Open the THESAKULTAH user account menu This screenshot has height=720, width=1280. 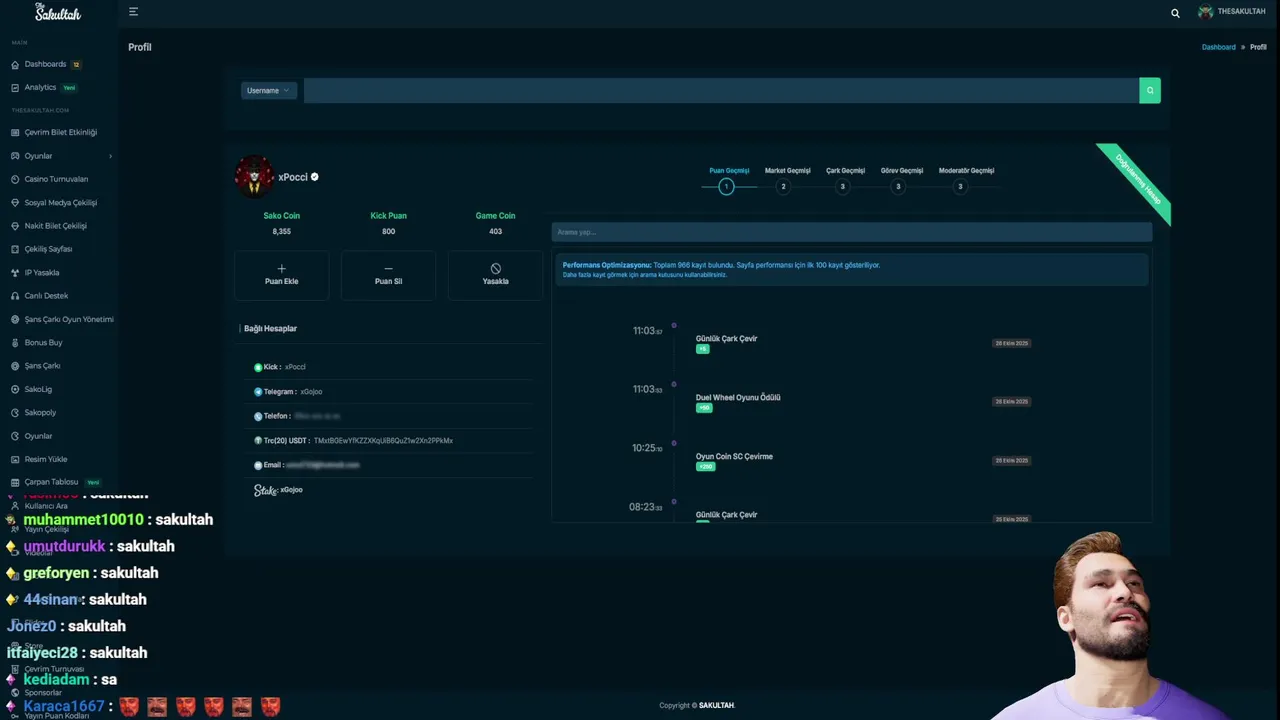(1232, 12)
